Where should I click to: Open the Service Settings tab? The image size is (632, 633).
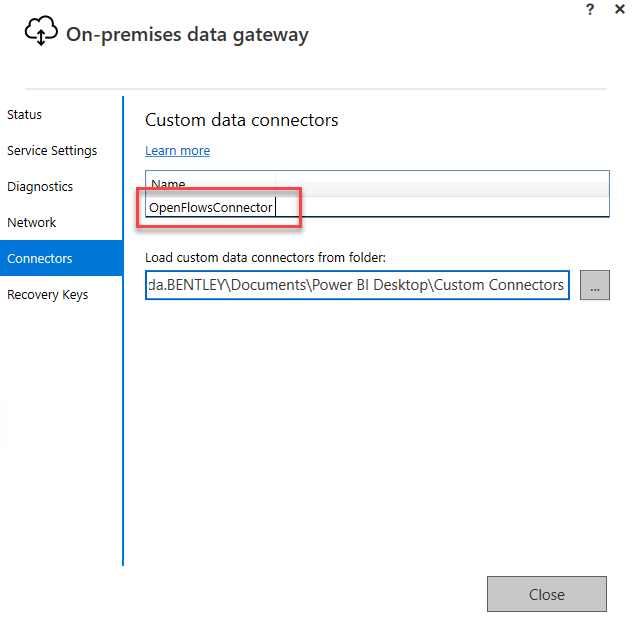click(52, 151)
